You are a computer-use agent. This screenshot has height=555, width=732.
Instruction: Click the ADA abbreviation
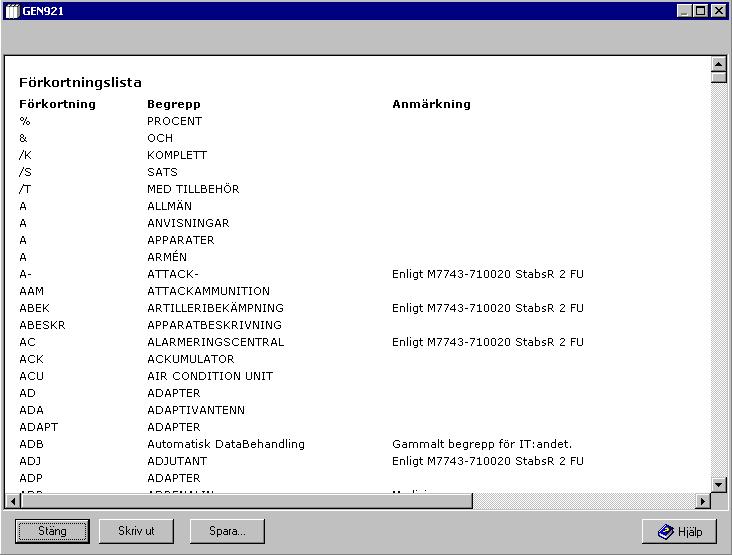click(31, 410)
